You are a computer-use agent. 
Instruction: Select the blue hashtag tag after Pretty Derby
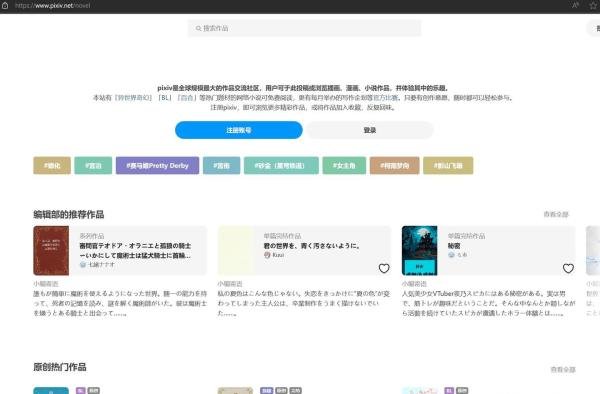tap(222, 166)
